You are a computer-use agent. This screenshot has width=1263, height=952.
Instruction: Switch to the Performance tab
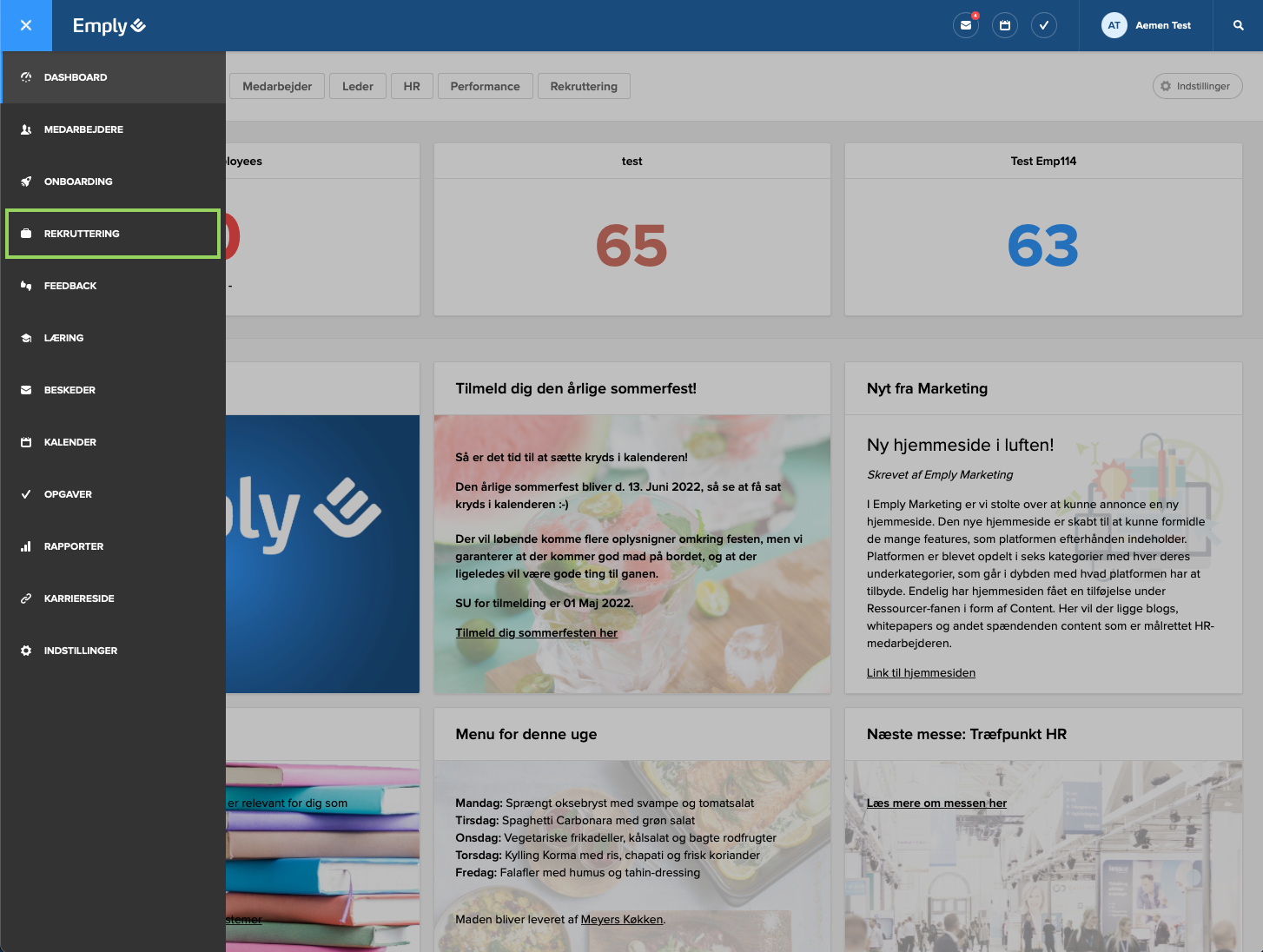coord(485,86)
